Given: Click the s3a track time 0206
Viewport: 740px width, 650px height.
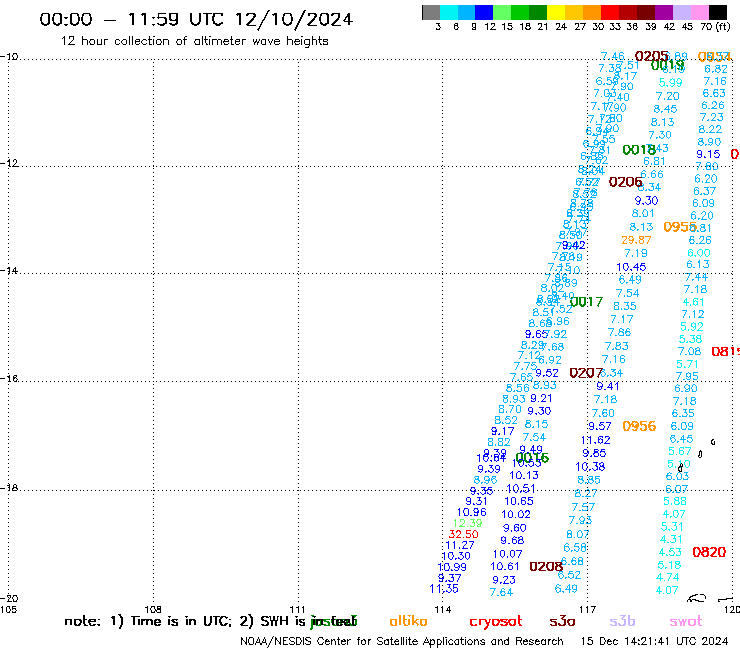Looking at the screenshot, I should [x=625, y=182].
